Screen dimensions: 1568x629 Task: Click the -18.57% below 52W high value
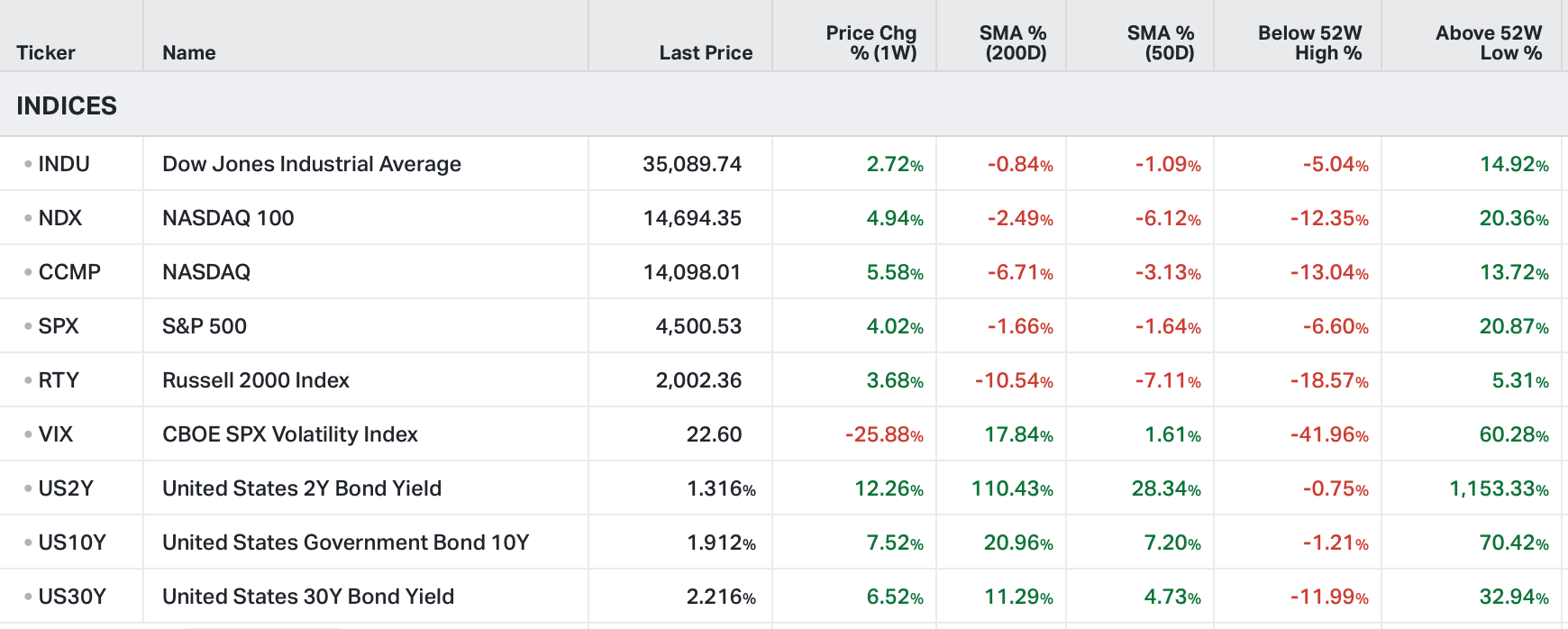pyautogui.click(x=1329, y=380)
